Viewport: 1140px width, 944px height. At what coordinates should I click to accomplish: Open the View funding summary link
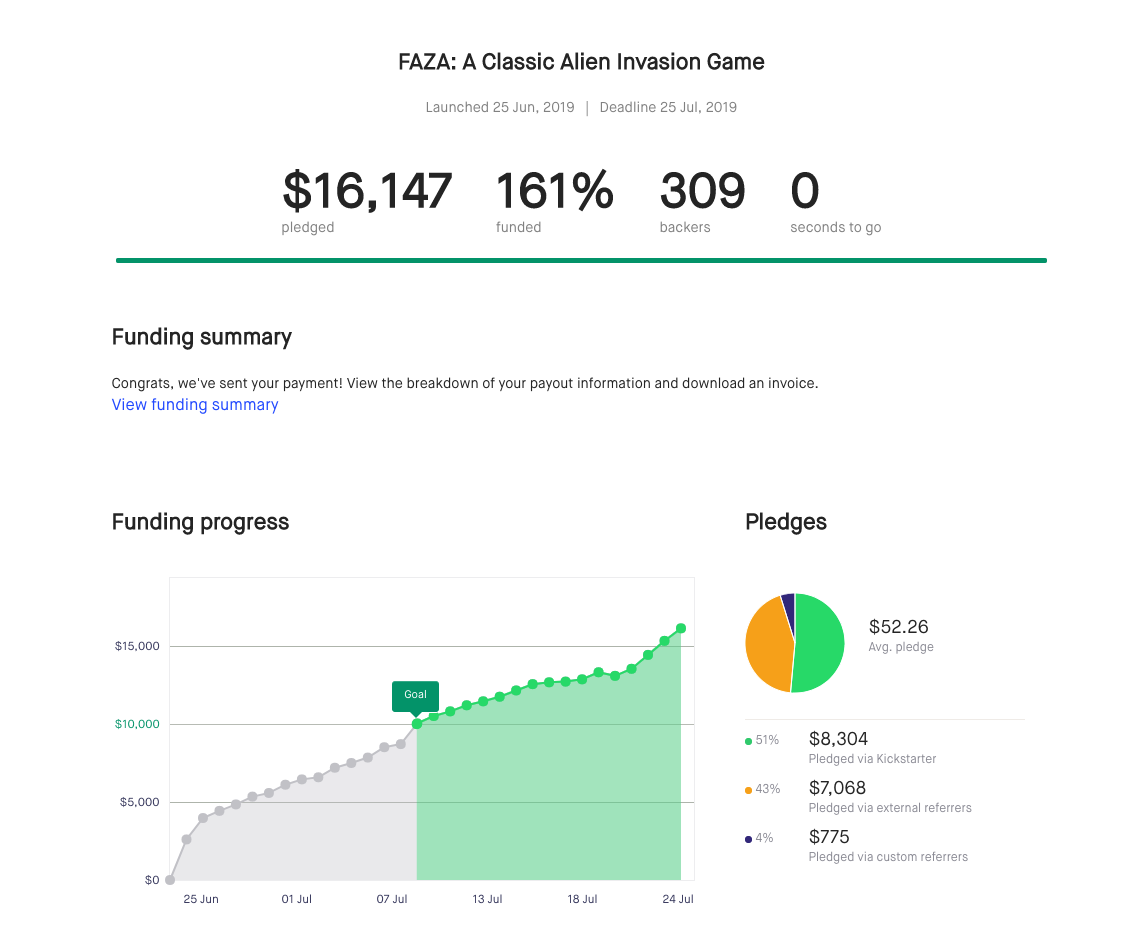(x=195, y=405)
